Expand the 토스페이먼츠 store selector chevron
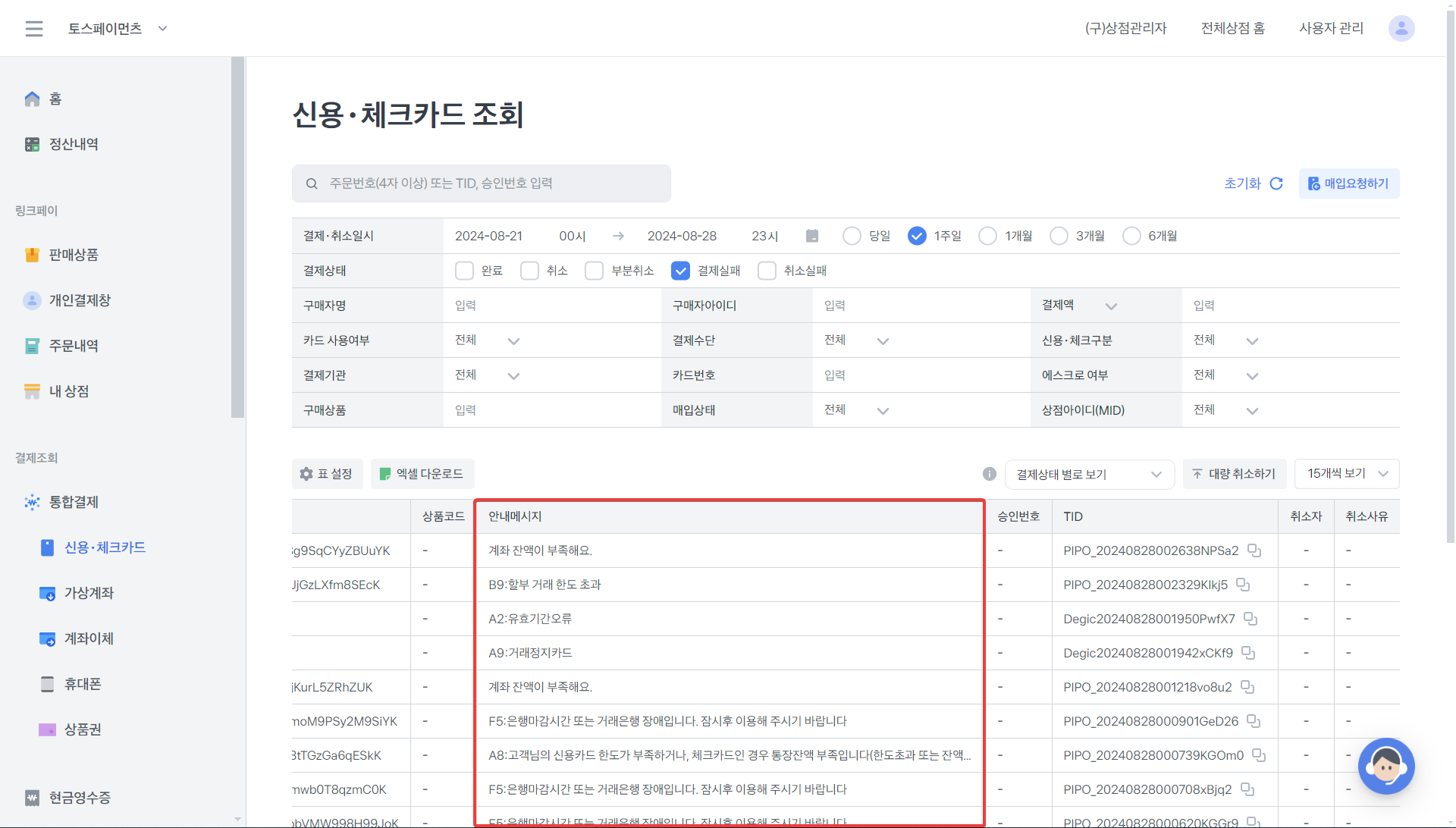This screenshot has height=828, width=1456. click(x=162, y=29)
